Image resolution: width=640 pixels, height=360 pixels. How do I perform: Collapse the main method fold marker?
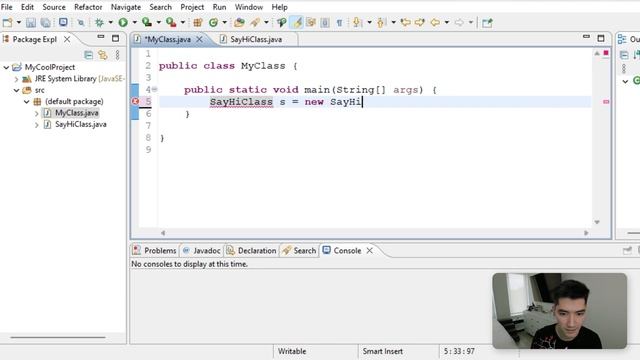coord(155,89)
